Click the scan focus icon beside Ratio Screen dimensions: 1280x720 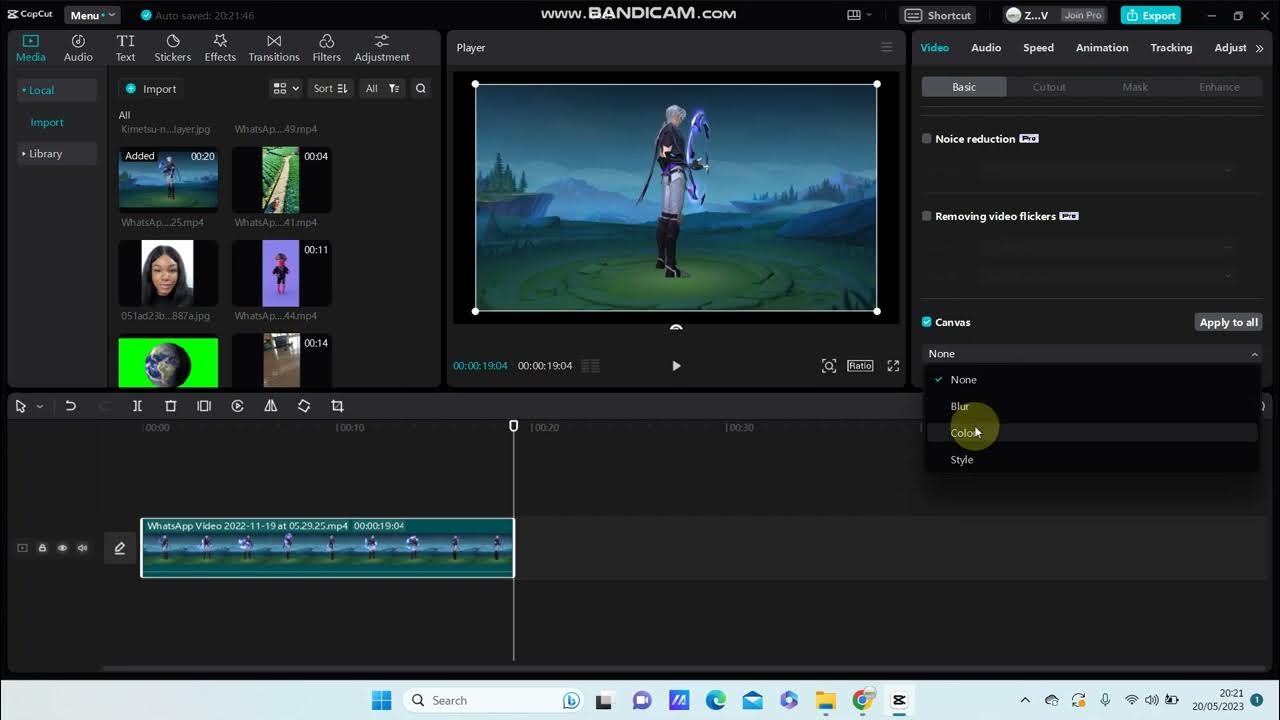(x=829, y=366)
